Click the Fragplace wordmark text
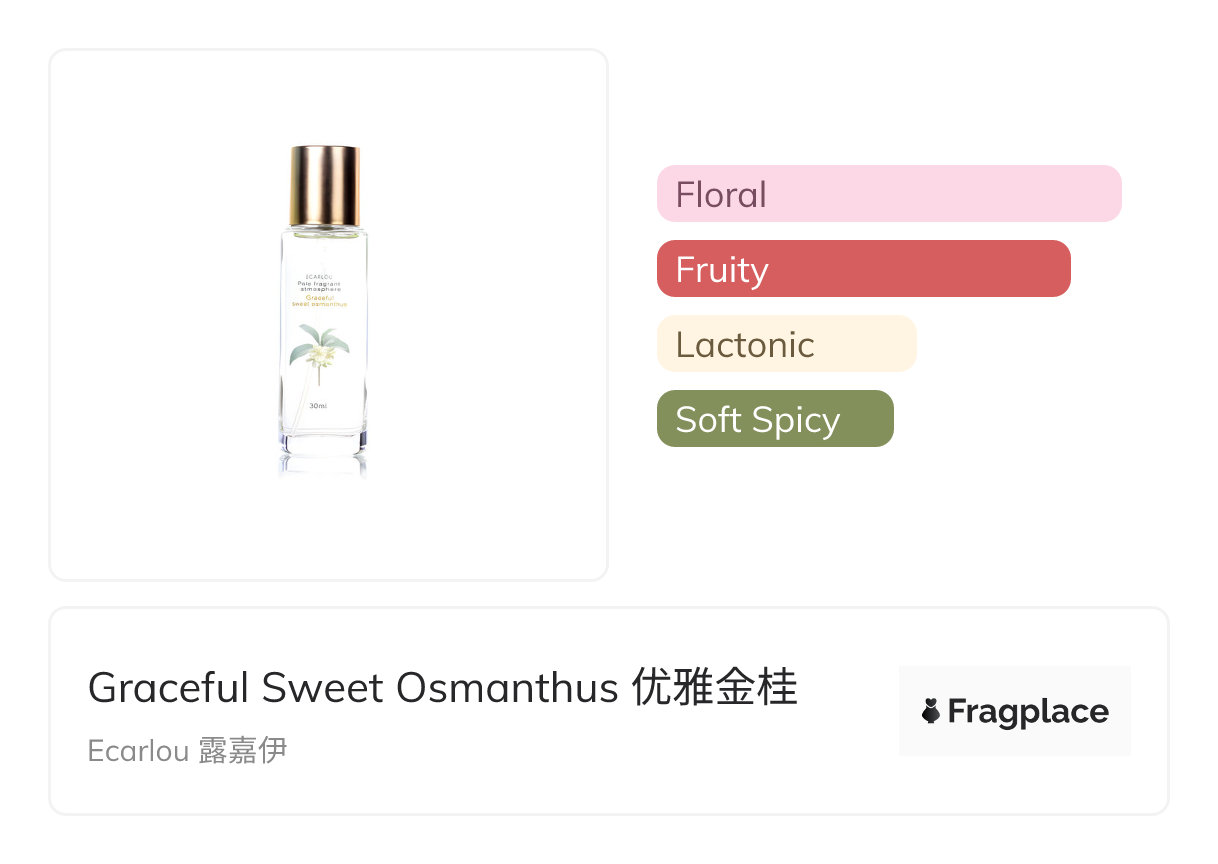The width and height of the screenshot is (1218, 864). point(1027,711)
